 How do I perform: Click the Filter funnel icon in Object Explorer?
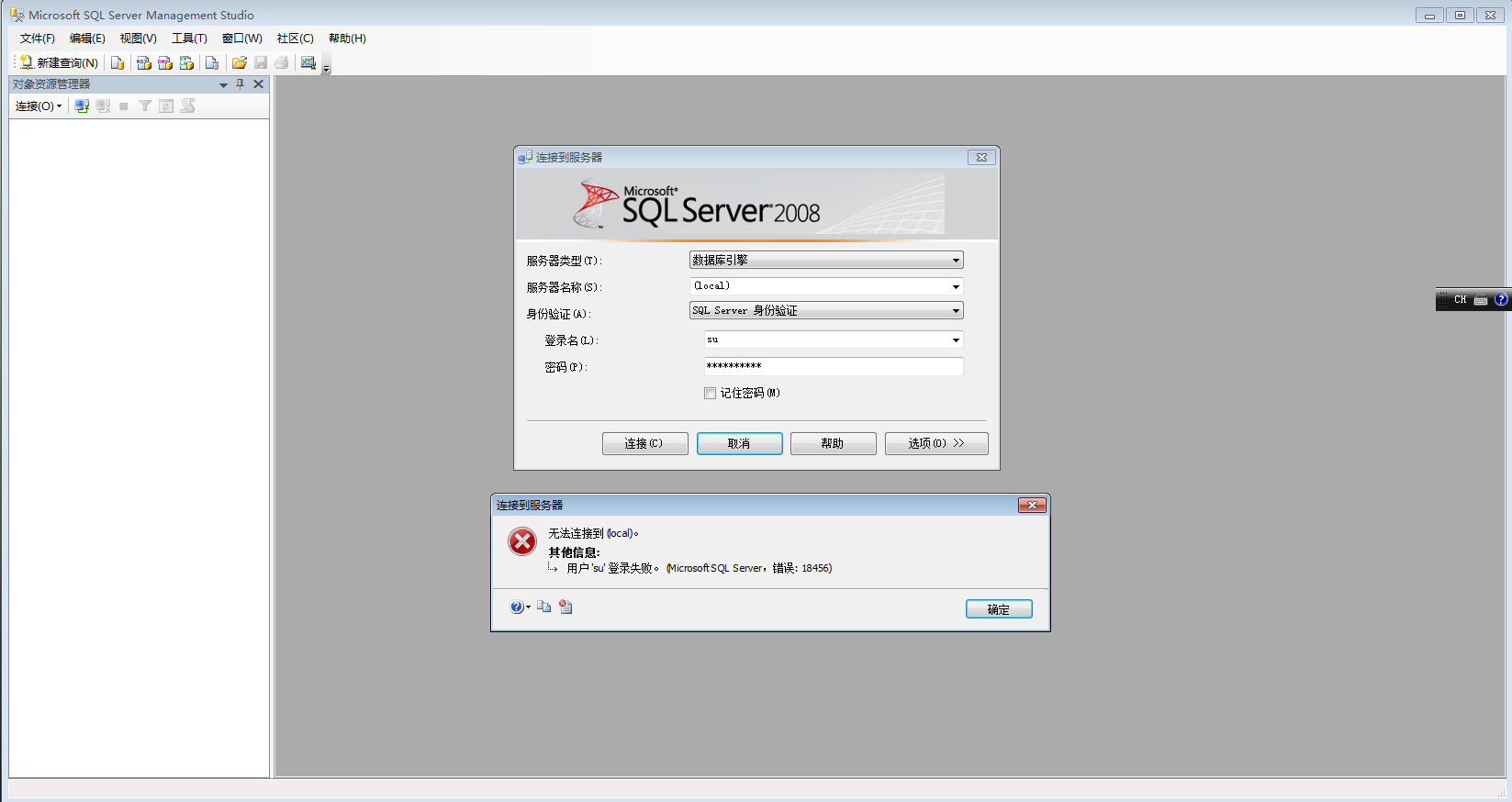[x=145, y=106]
